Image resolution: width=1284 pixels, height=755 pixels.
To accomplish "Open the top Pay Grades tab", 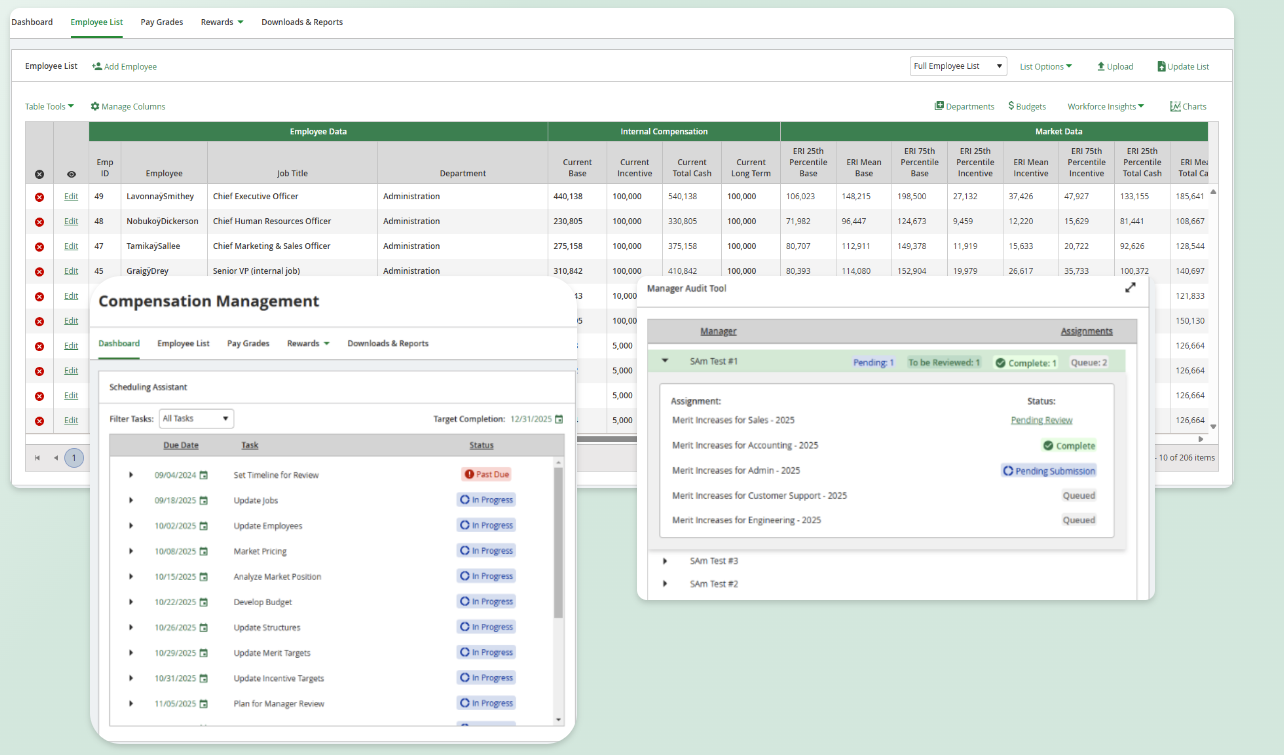I will [162, 22].
